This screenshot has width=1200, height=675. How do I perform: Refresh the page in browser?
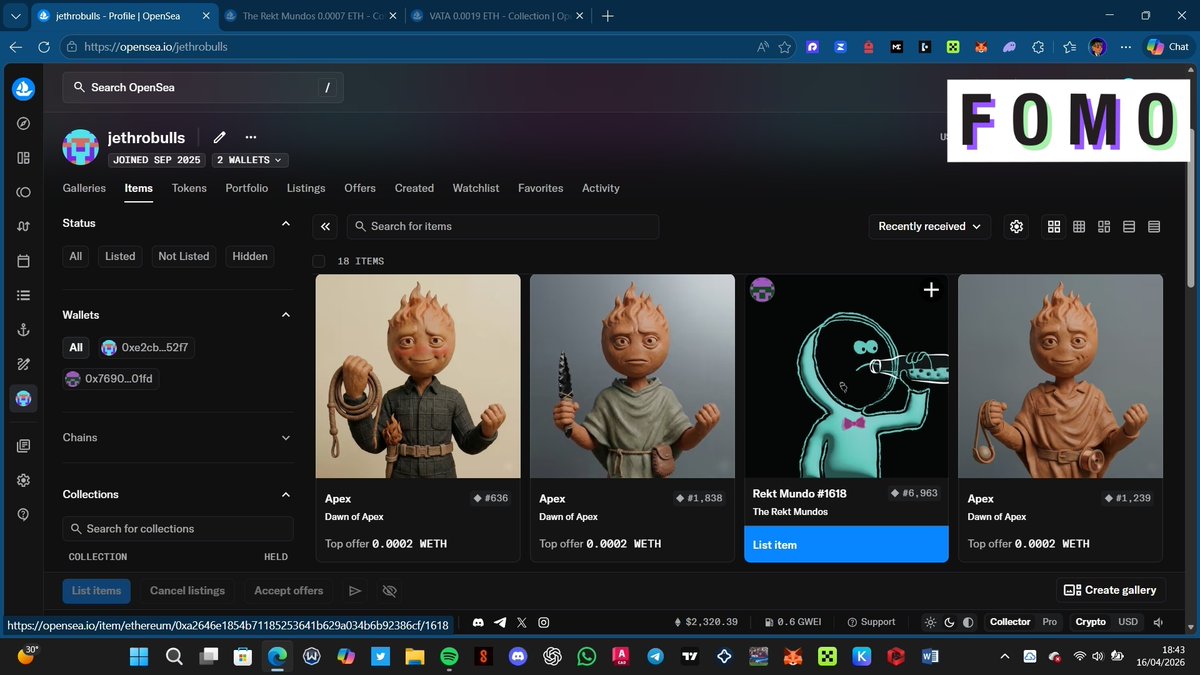coord(44,47)
